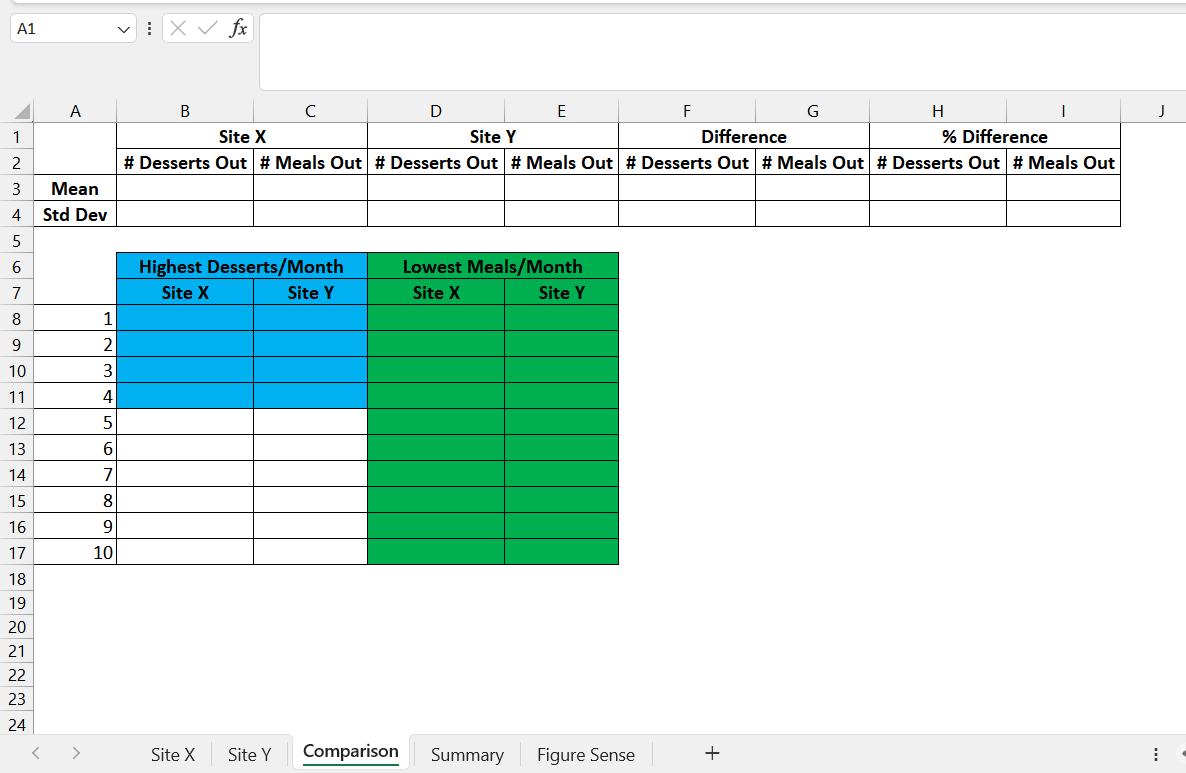
Task: Open the Figure Sense sheet
Action: (585, 754)
